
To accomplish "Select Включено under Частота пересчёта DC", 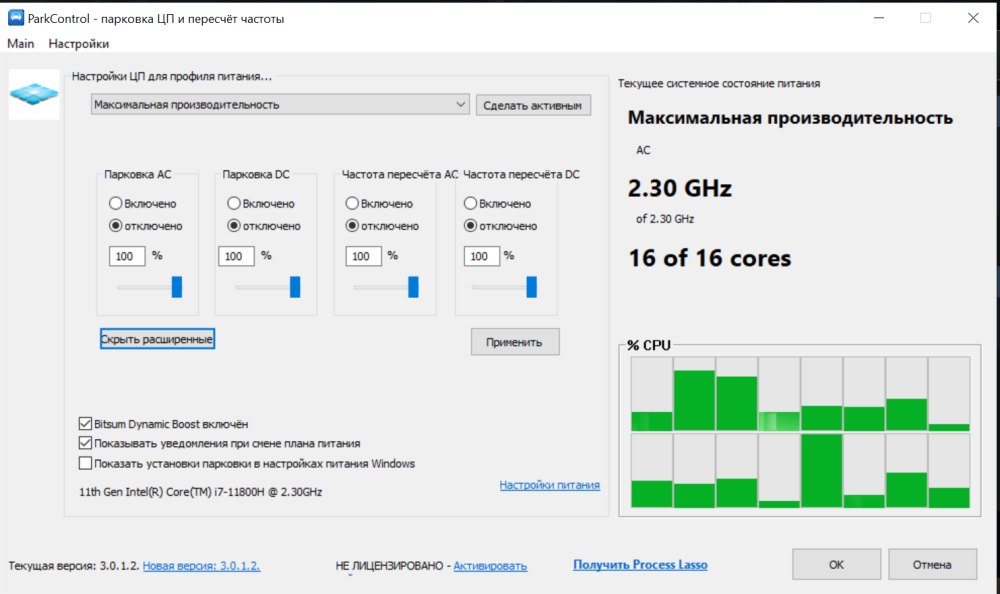I will coord(471,204).
